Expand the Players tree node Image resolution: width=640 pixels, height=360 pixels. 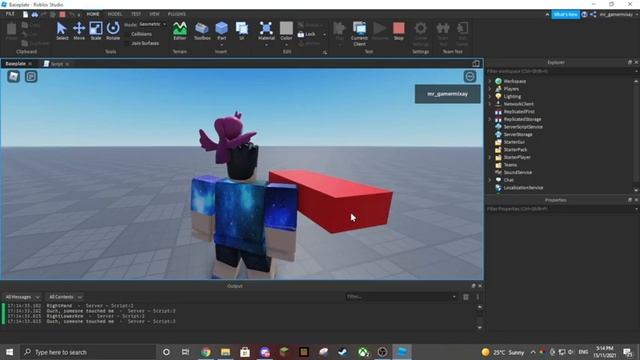tap(489, 89)
